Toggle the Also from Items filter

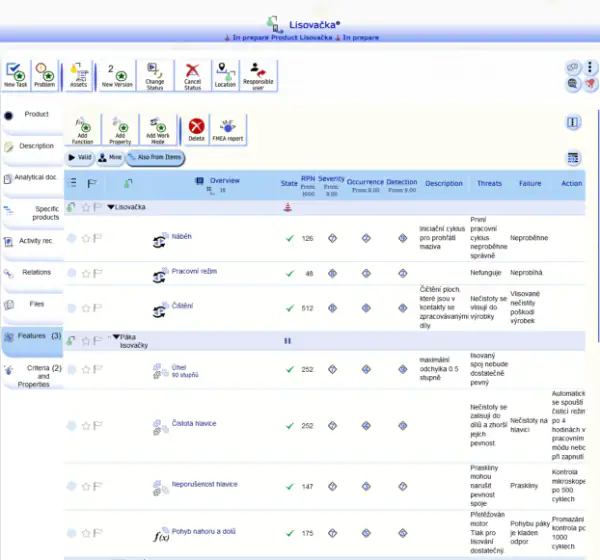[154, 158]
